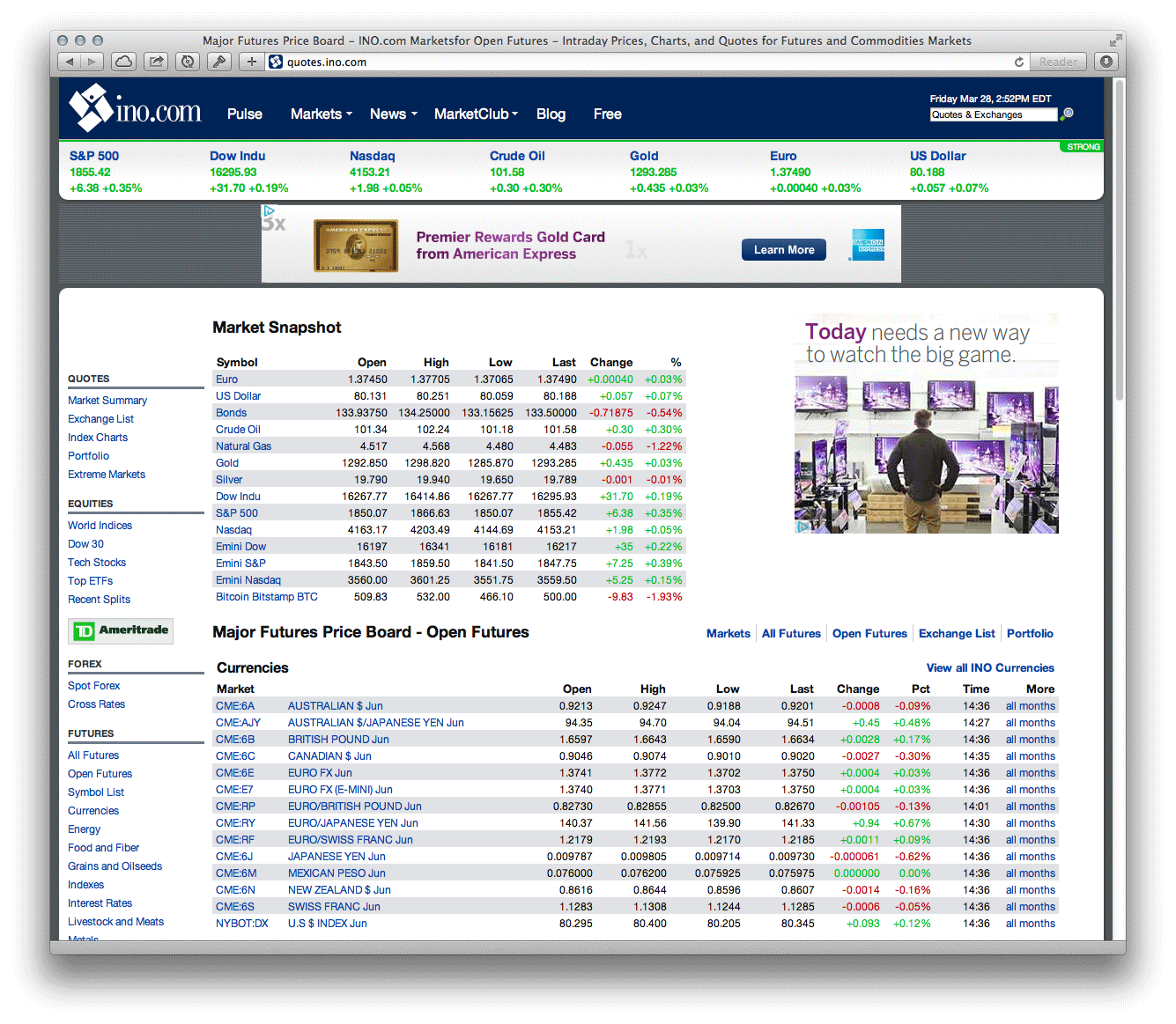Screen dimensions: 1176x1024
Task: Go back using the browser back arrow
Action: click(70, 62)
